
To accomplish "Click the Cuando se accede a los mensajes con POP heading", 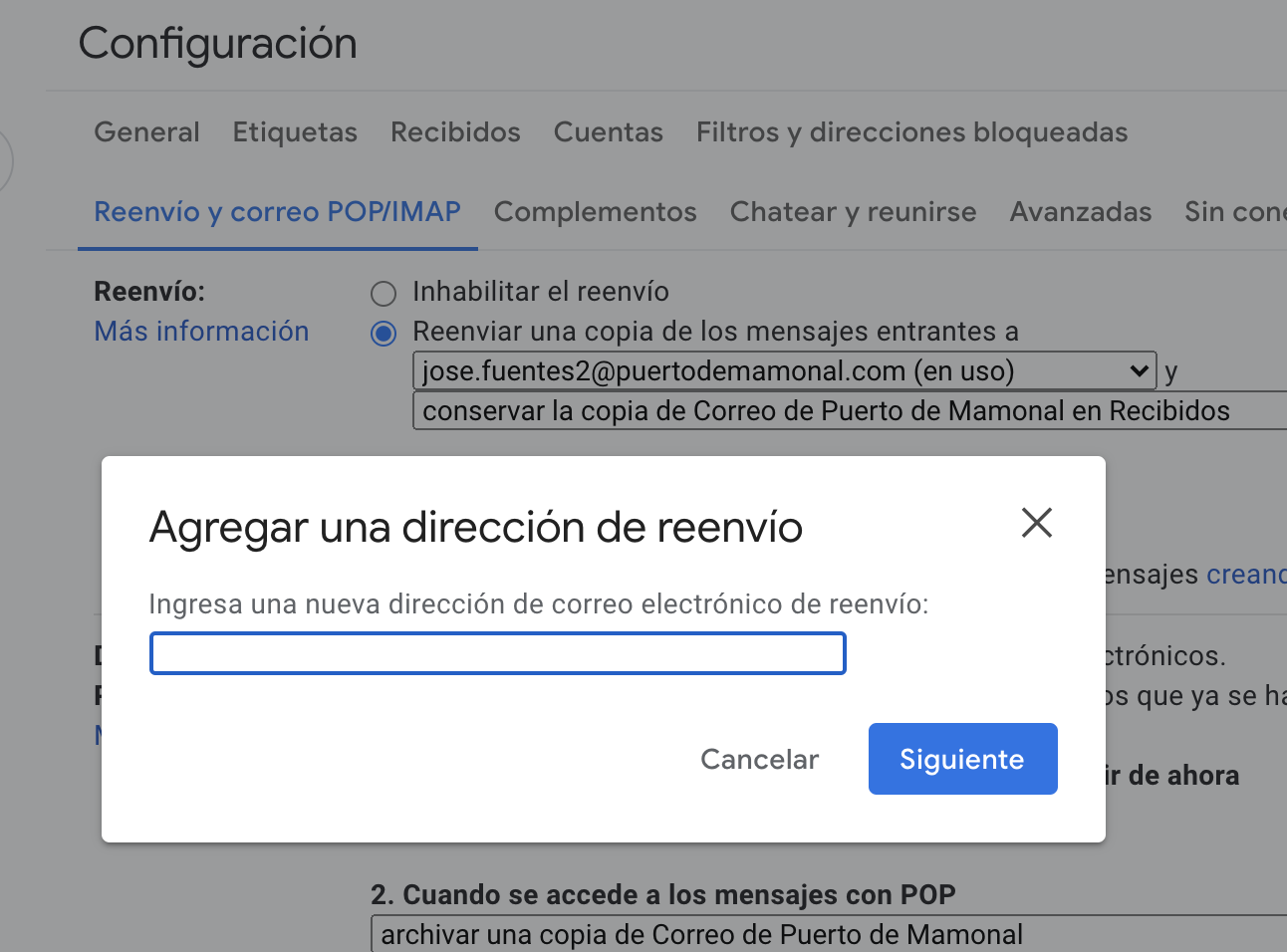I will click(663, 894).
